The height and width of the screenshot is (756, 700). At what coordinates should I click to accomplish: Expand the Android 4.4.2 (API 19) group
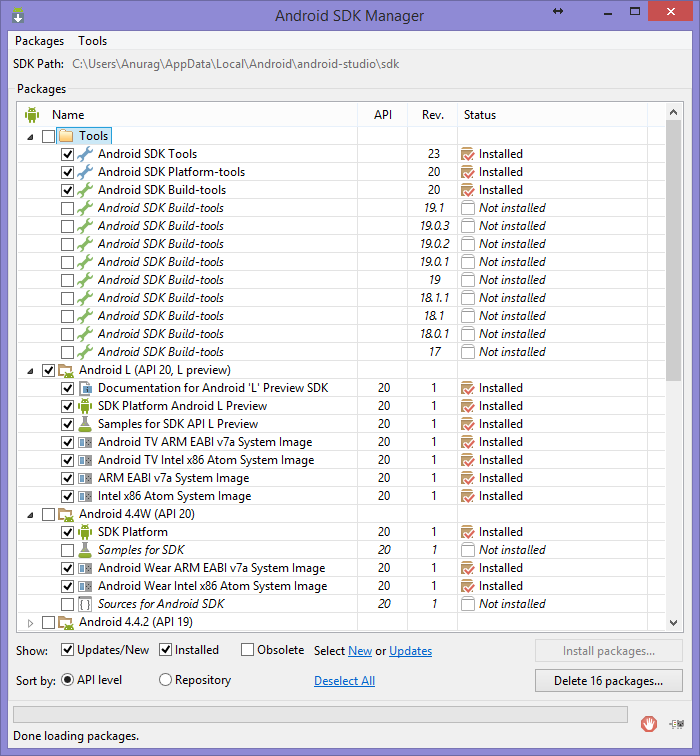click(x=30, y=623)
